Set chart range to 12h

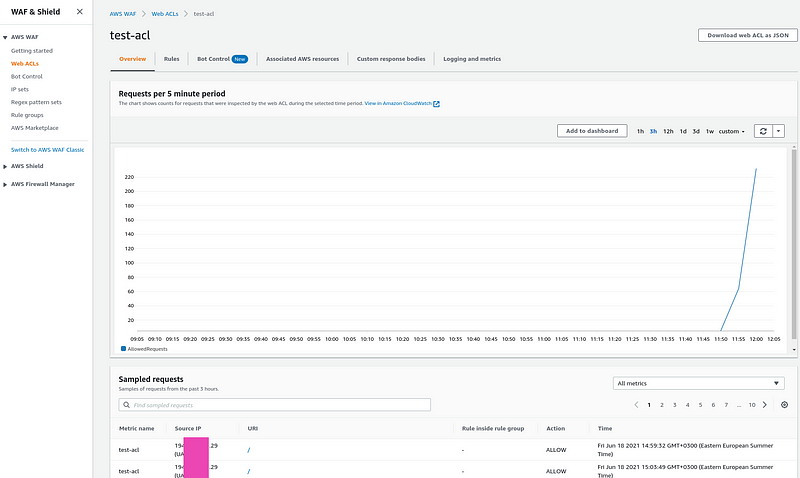[668, 131]
